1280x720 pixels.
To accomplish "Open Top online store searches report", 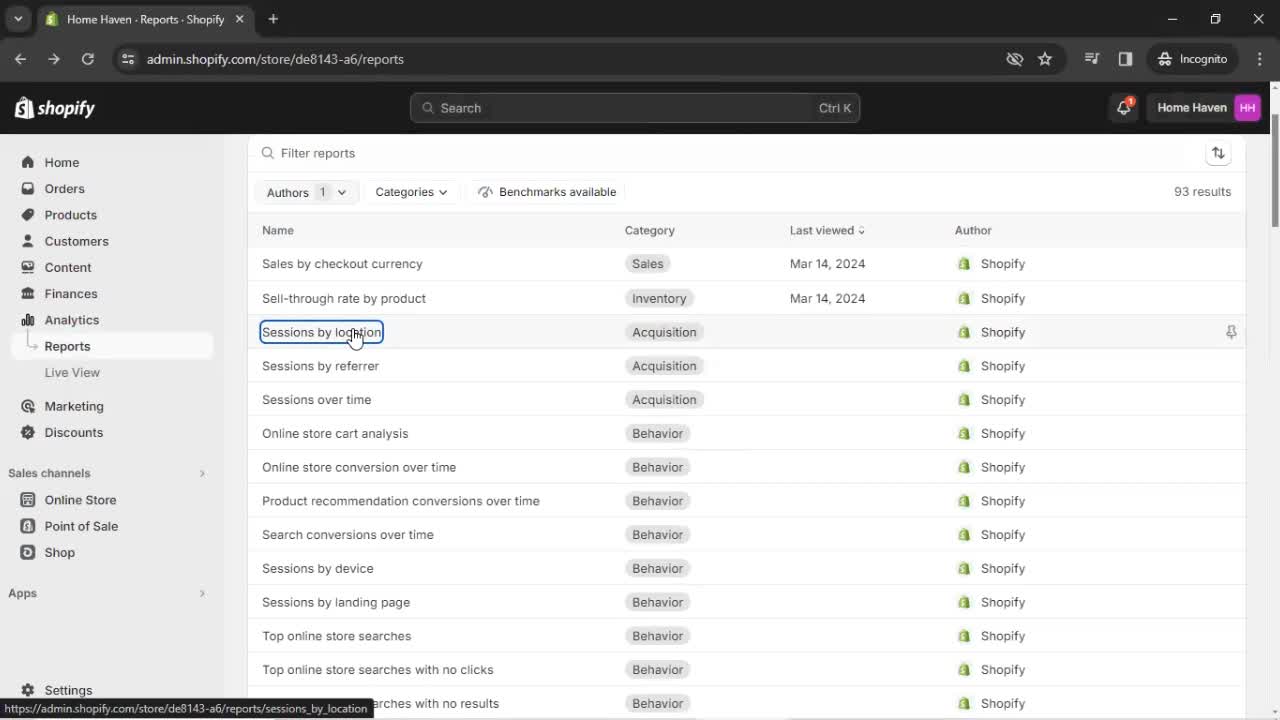I will pos(336,636).
